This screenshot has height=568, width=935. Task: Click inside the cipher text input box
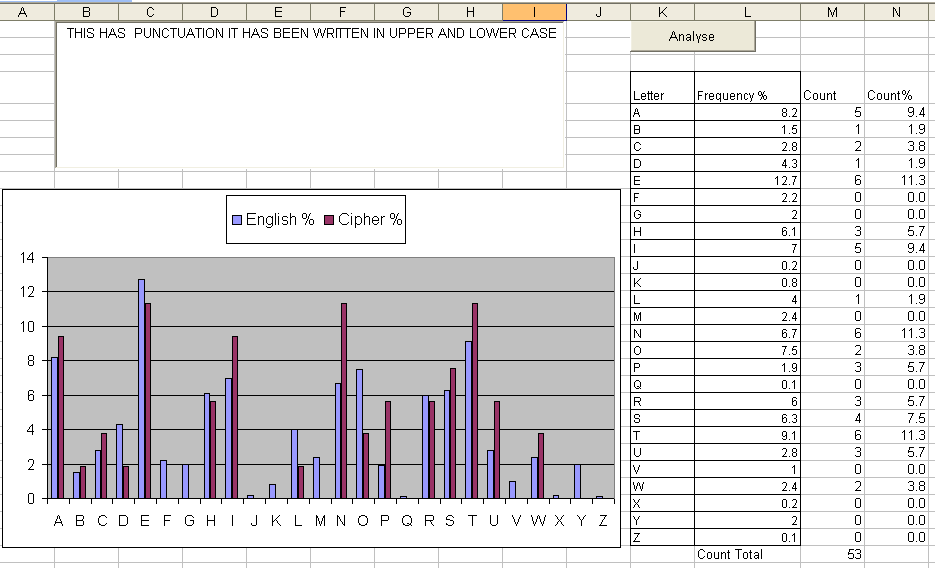click(310, 95)
